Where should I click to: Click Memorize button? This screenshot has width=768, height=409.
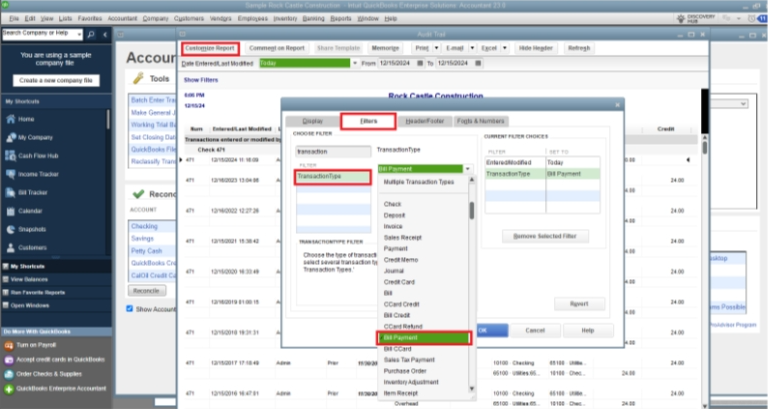click(x=385, y=48)
